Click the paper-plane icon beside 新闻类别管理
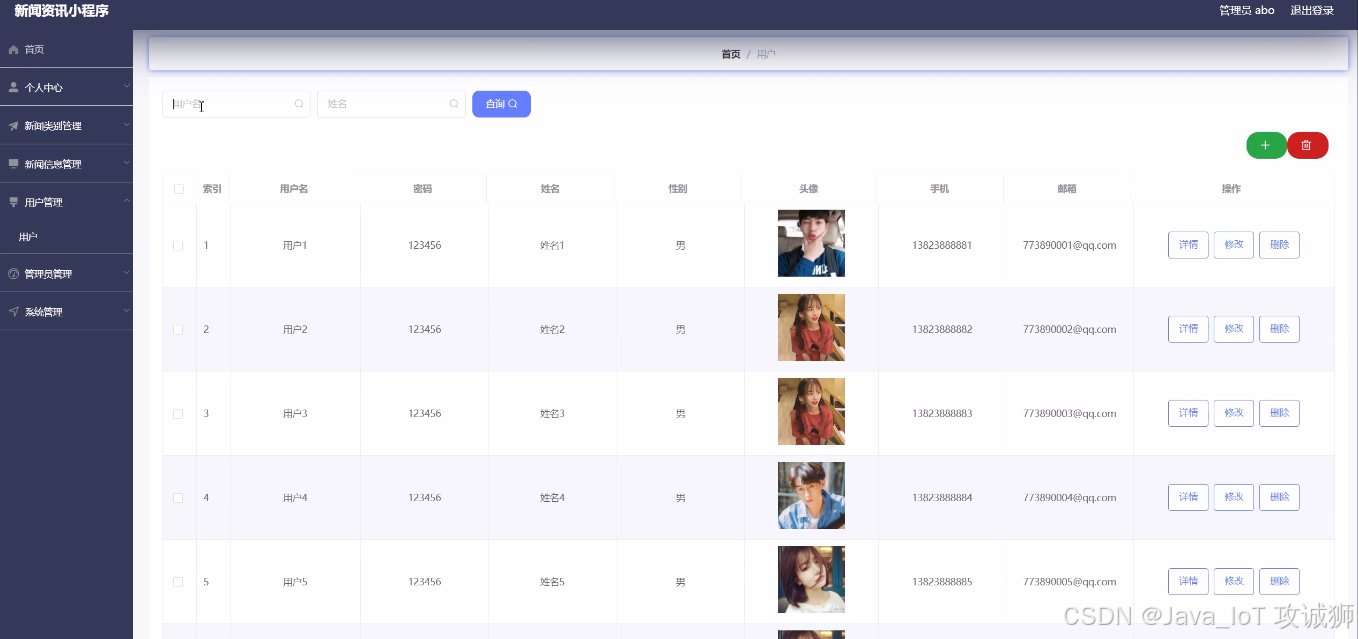1358x639 pixels. (x=14, y=126)
